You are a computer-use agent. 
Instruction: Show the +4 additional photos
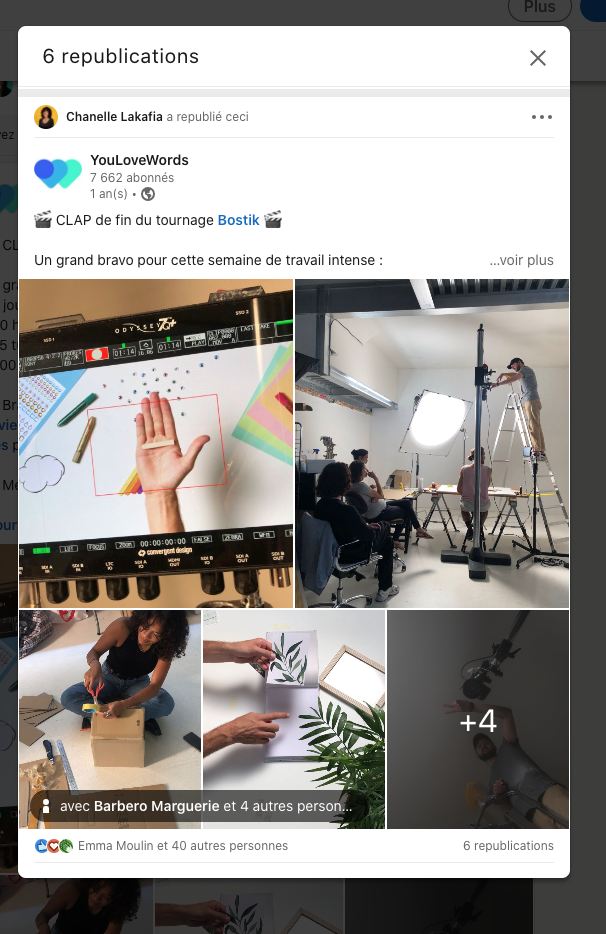coord(478,719)
